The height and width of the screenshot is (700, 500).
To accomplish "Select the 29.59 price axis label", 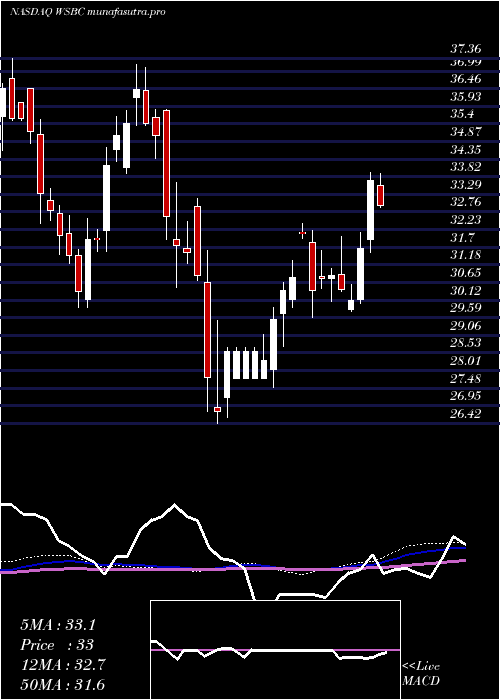I will click(466, 308).
